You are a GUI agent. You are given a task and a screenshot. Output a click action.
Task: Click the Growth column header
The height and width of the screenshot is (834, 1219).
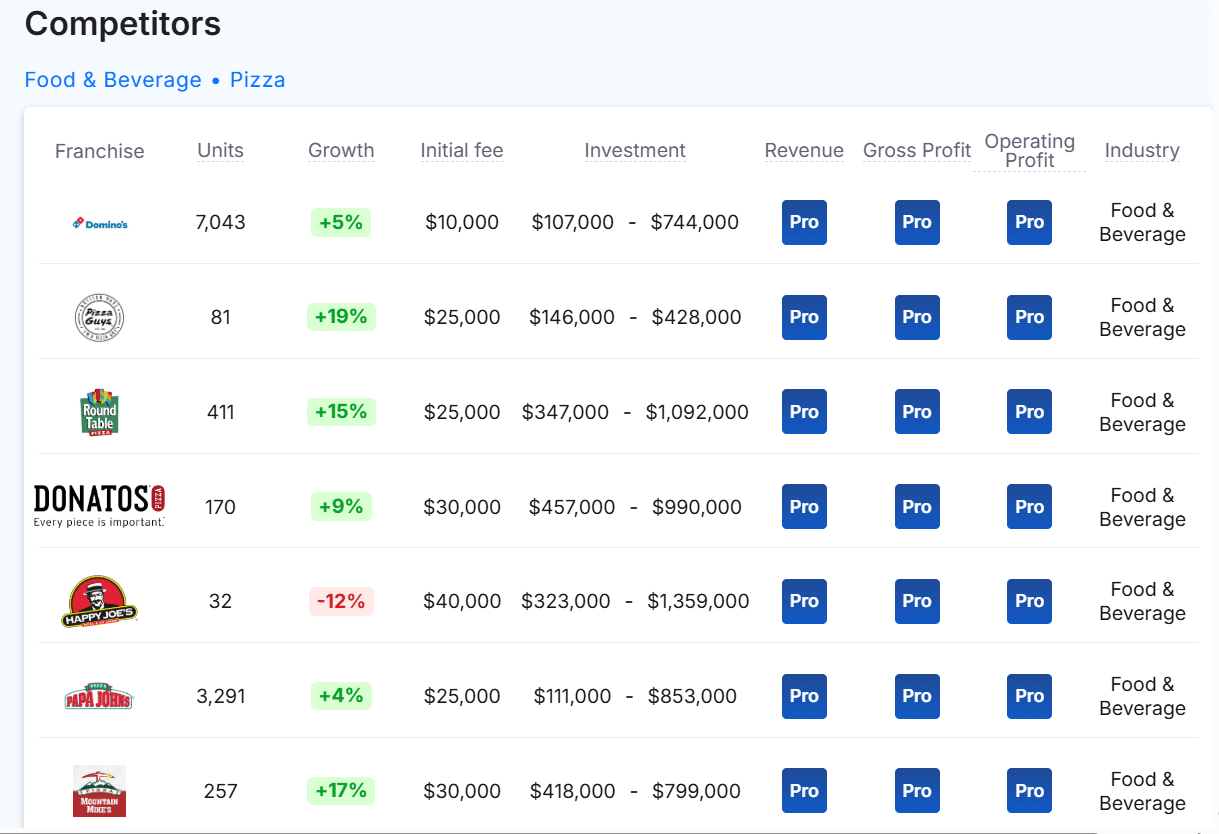point(341,150)
